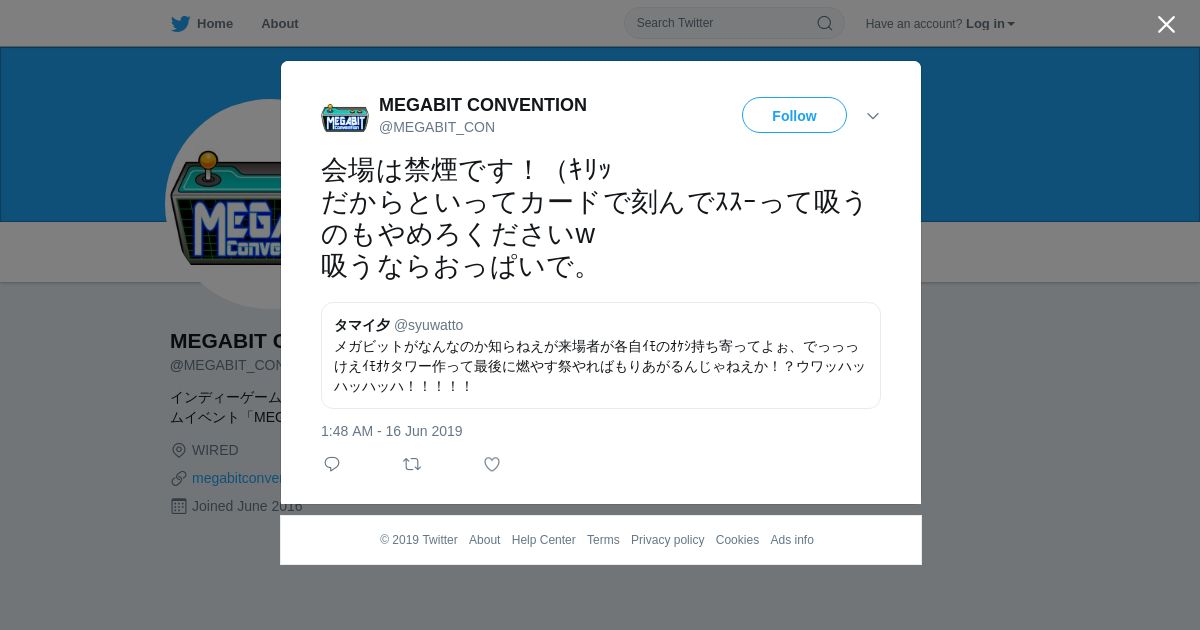The width and height of the screenshot is (1200, 630).
Task: Click the MEGABIT CONVENTION avatar in tweet
Action: pyautogui.click(x=345, y=116)
